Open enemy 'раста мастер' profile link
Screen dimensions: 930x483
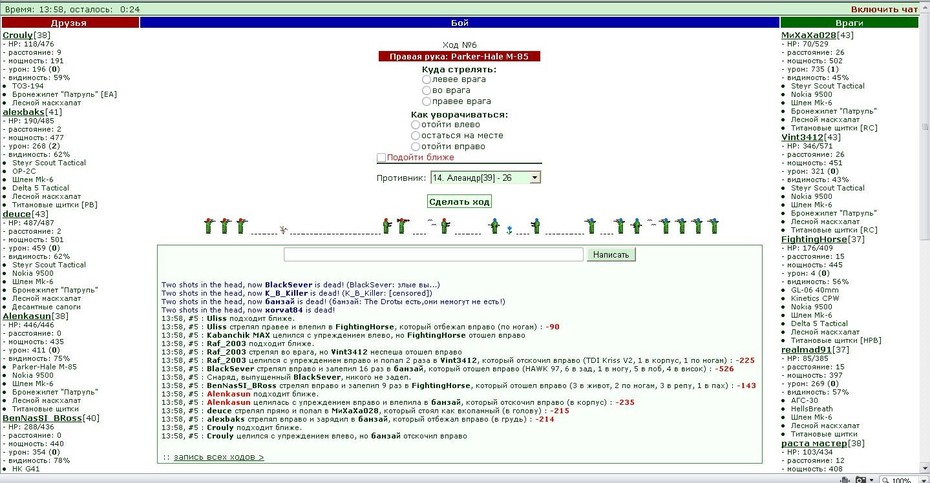pyautogui.click(x=814, y=443)
